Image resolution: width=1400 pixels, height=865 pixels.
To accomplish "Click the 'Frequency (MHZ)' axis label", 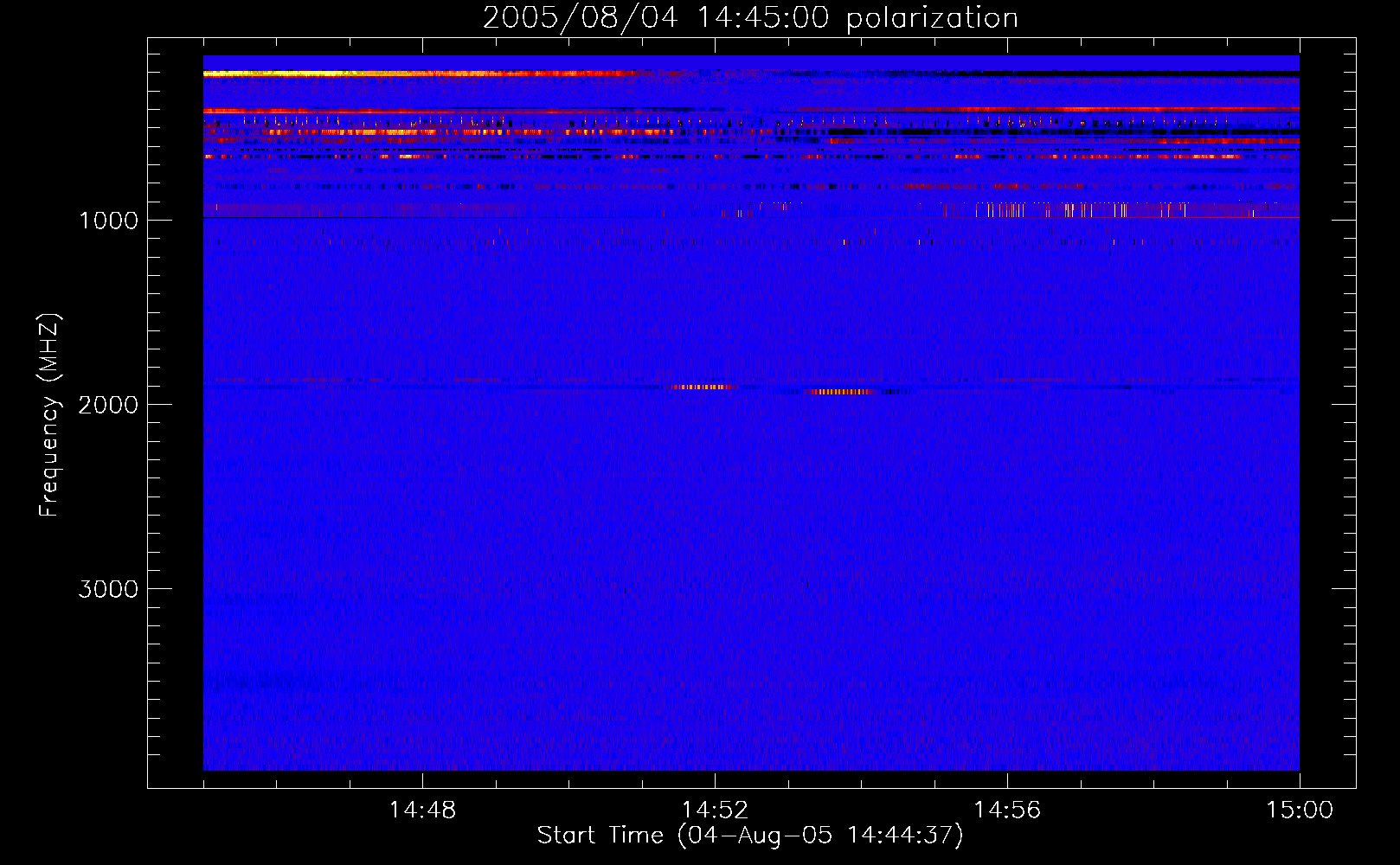I will (50, 415).
